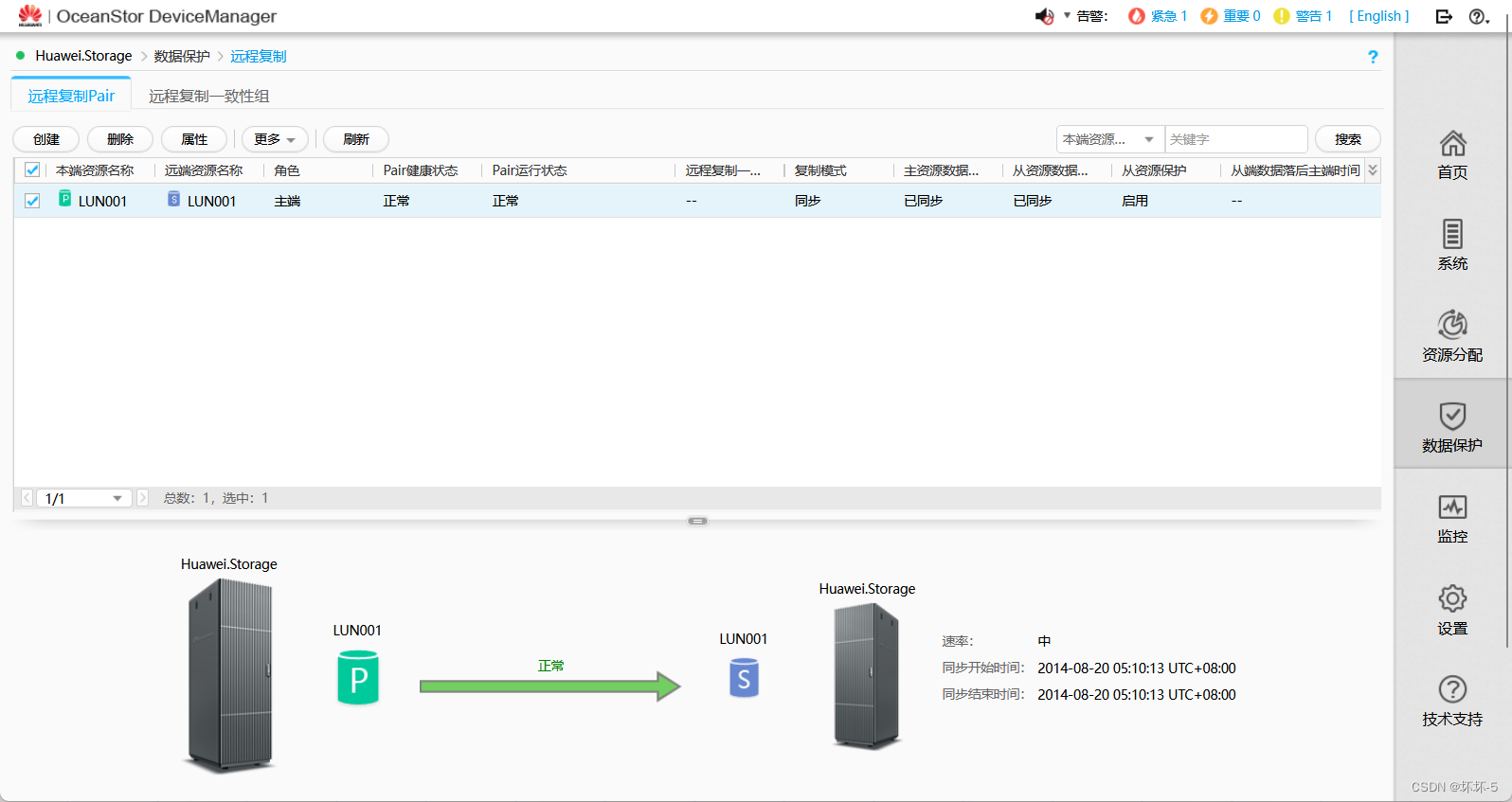Select the 远程复制Pair tab
The image size is (1512, 802).
tap(71, 96)
